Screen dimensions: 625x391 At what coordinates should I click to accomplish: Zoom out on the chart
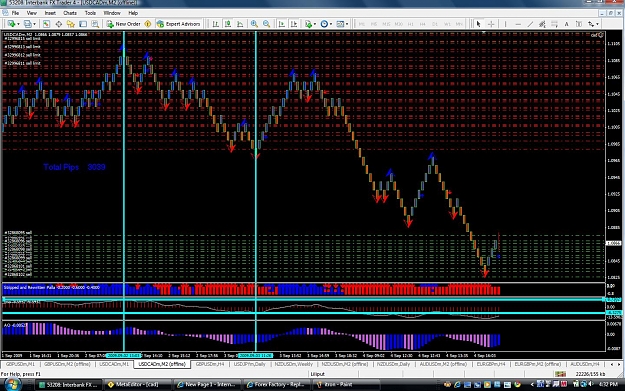click(x=266, y=24)
